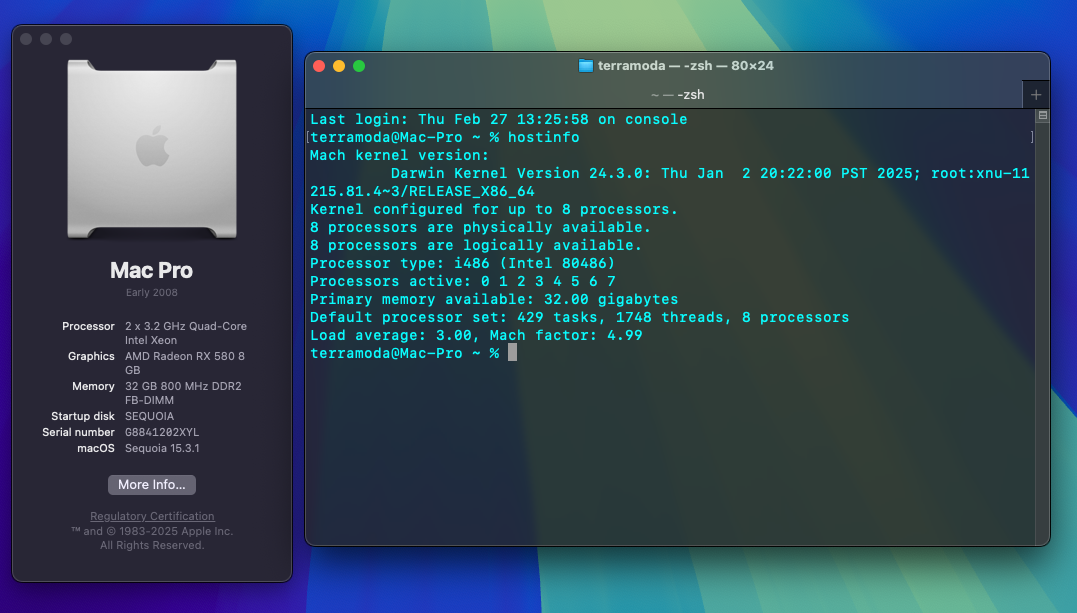Viewport: 1077px width, 613px height.
Task: Open the Regulatory Certification link
Action: point(152,516)
